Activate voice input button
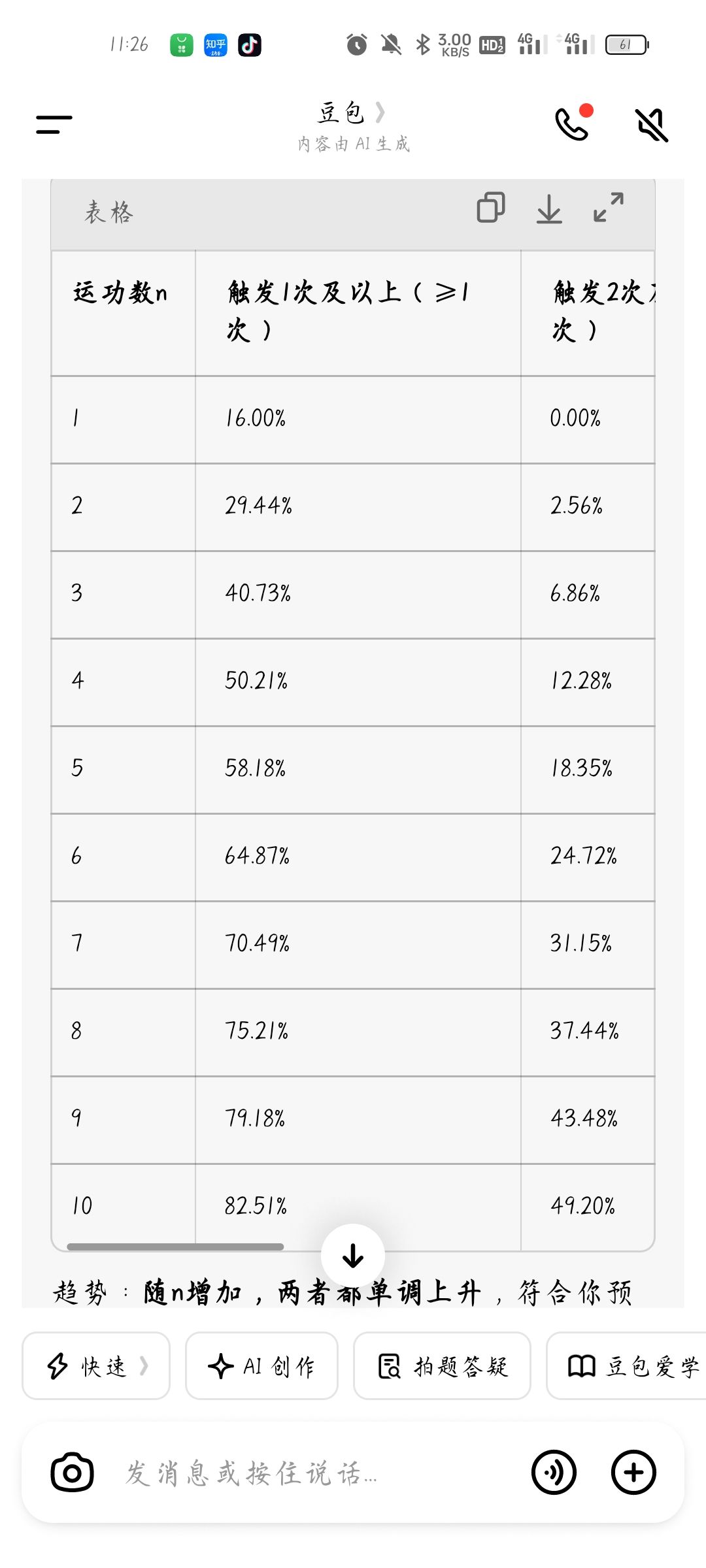The height and width of the screenshot is (1568, 706). (x=554, y=1473)
